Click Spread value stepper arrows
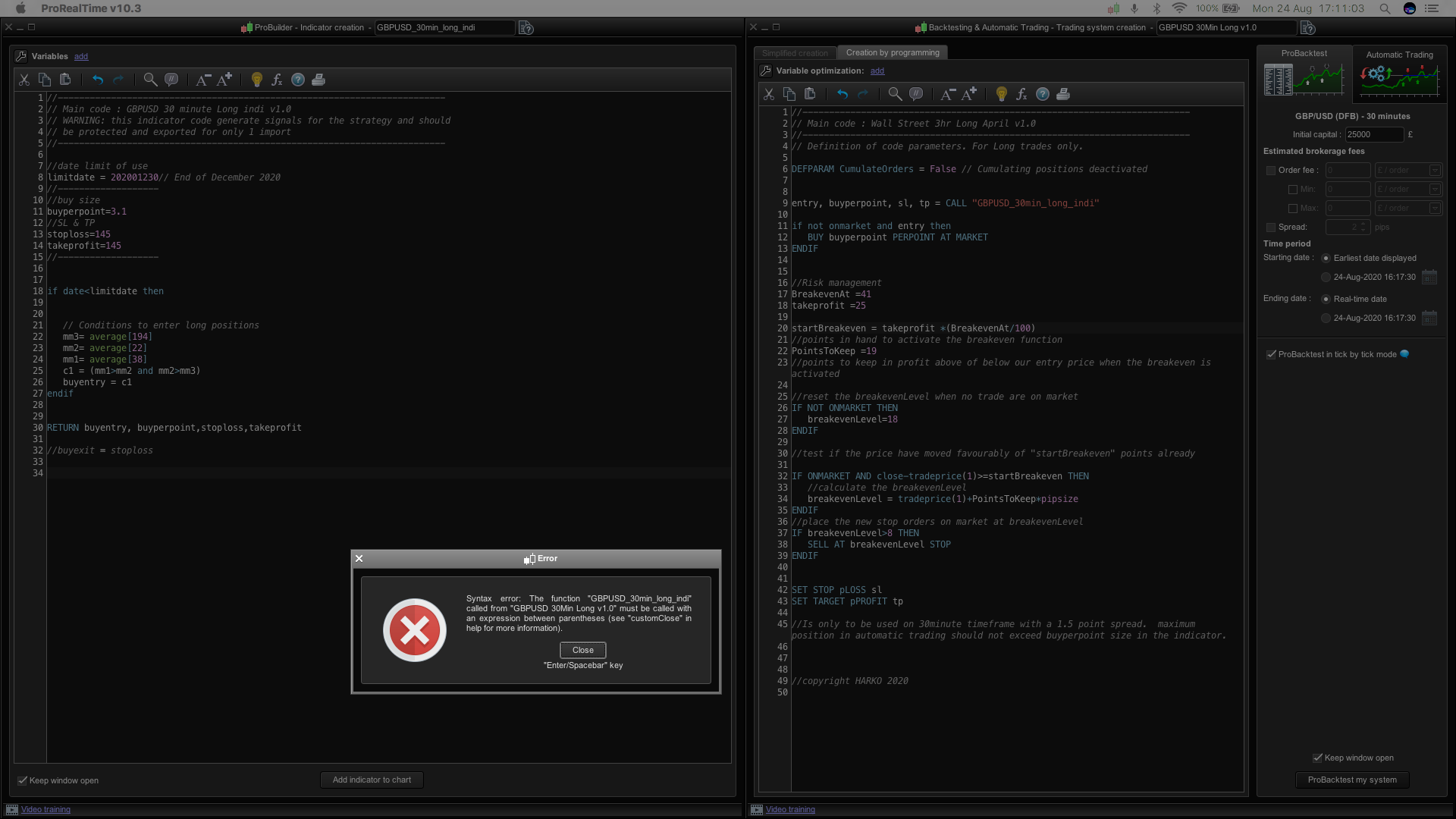 click(x=1363, y=227)
